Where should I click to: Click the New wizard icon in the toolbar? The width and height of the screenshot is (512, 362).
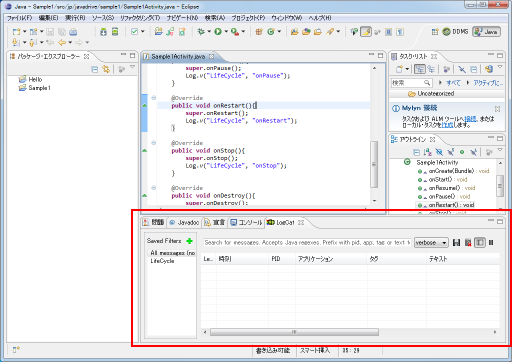pos(16,32)
